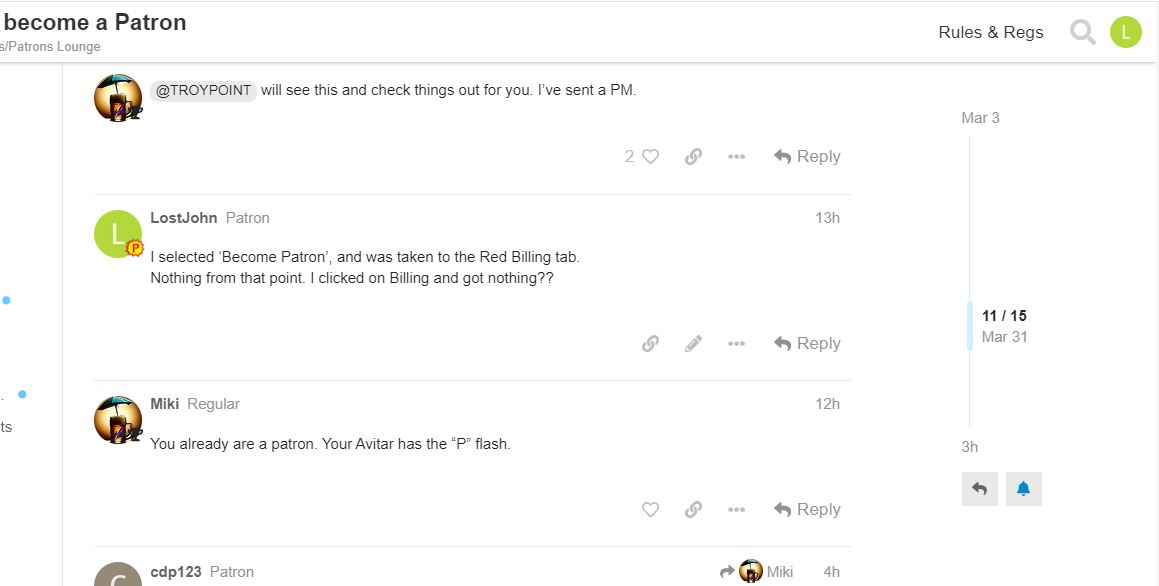Image resolution: width=1159 pixels, height=586 pixels.
Task: Share link of the @TROYPOINT post
Action: [693, 157]
